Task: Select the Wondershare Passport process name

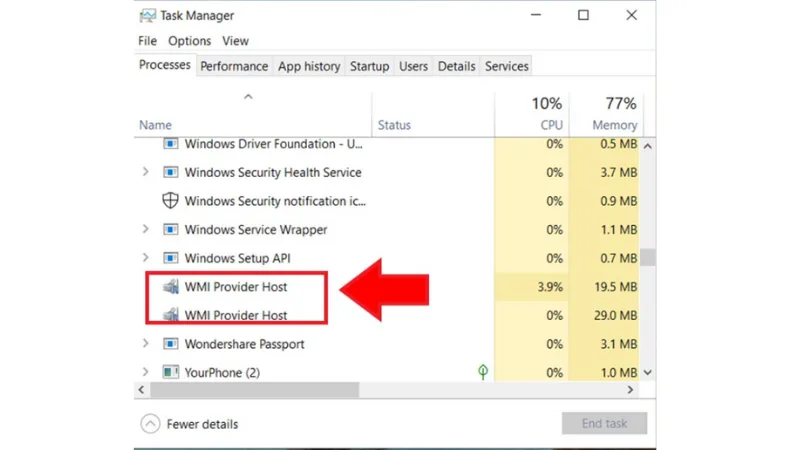Action: pyautogui.click(x=244, y=344)
